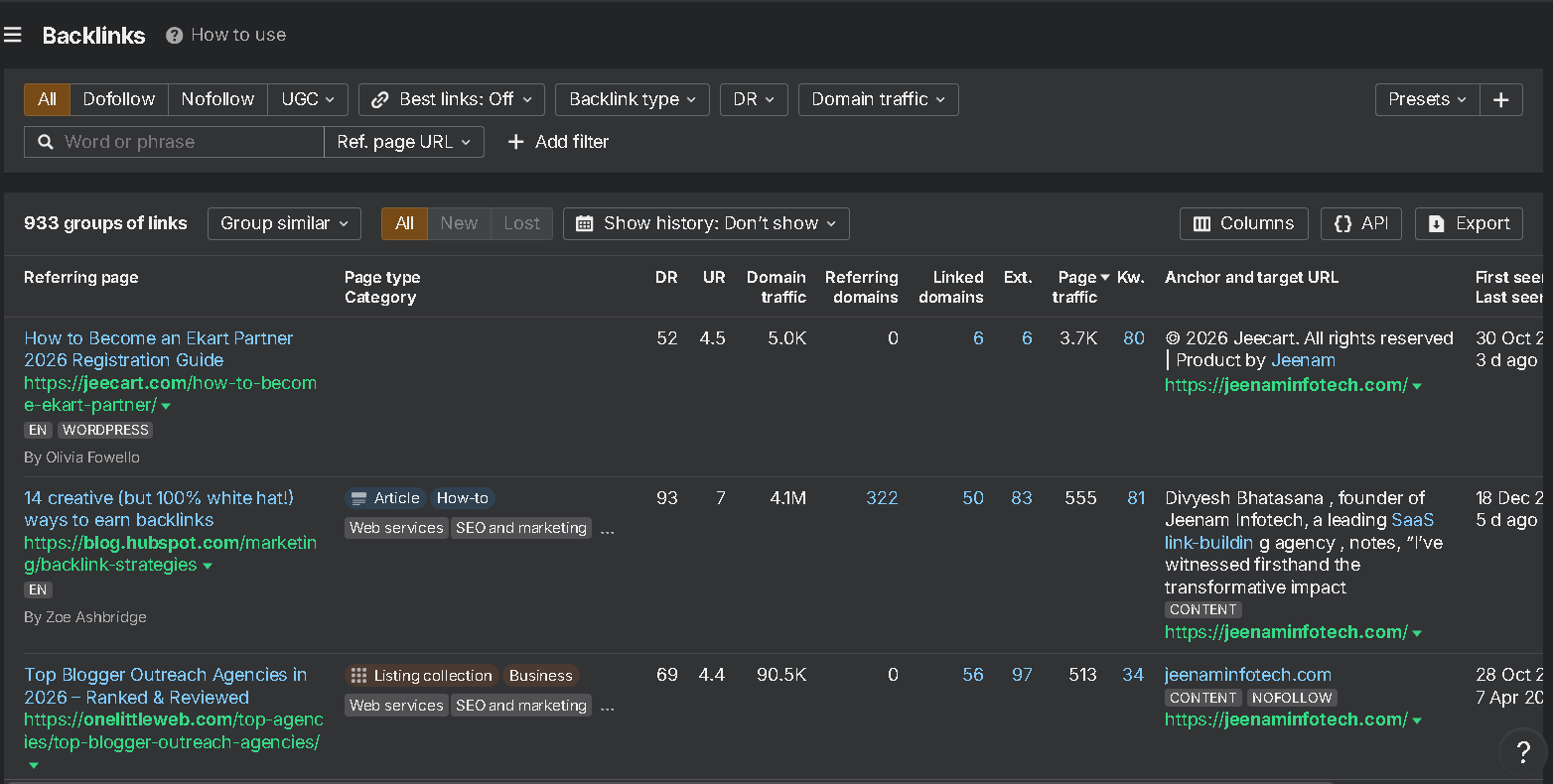Viewport: 1553px width, 784px height.
Task: Click keywords value 80 in Jeecart row
Action: point(1134,338)
